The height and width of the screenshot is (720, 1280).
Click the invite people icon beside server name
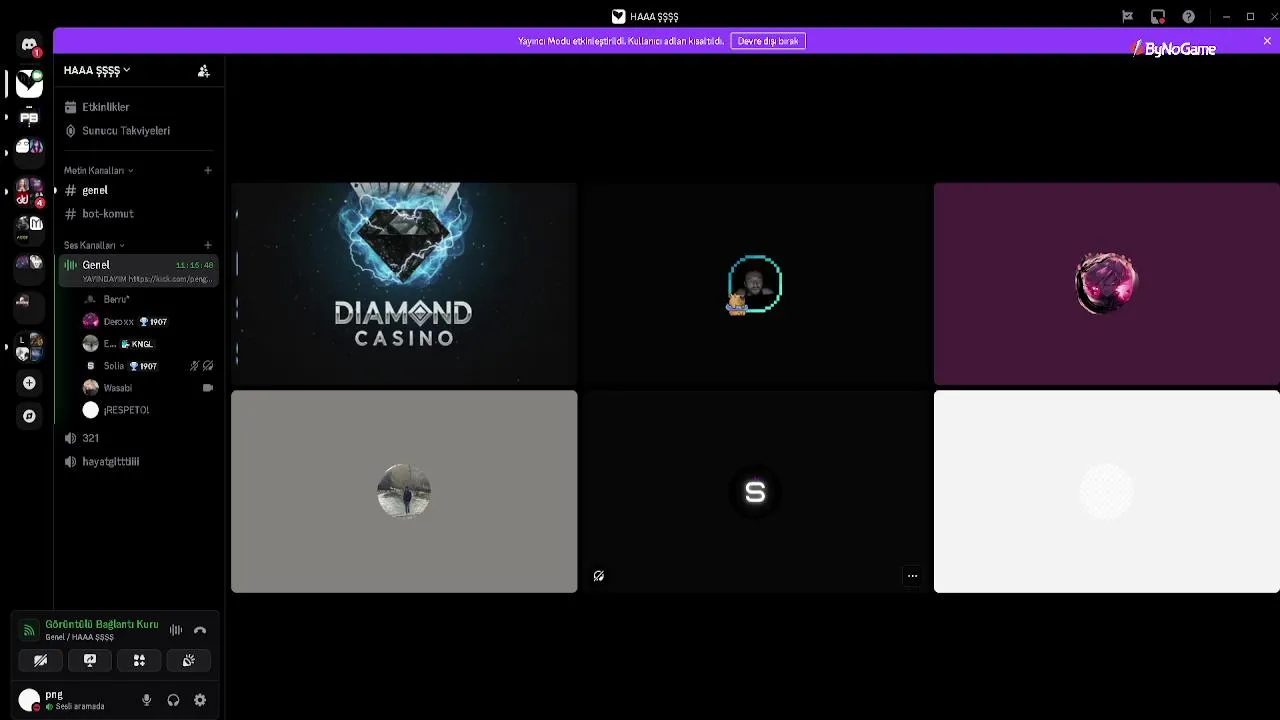[204, 71]
